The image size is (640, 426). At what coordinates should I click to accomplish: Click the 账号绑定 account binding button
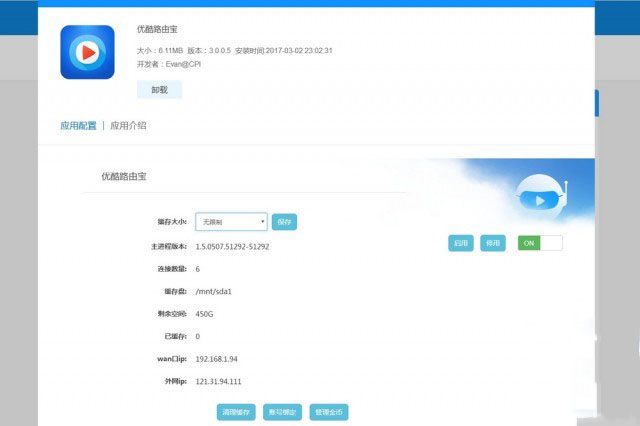[282, 412]
